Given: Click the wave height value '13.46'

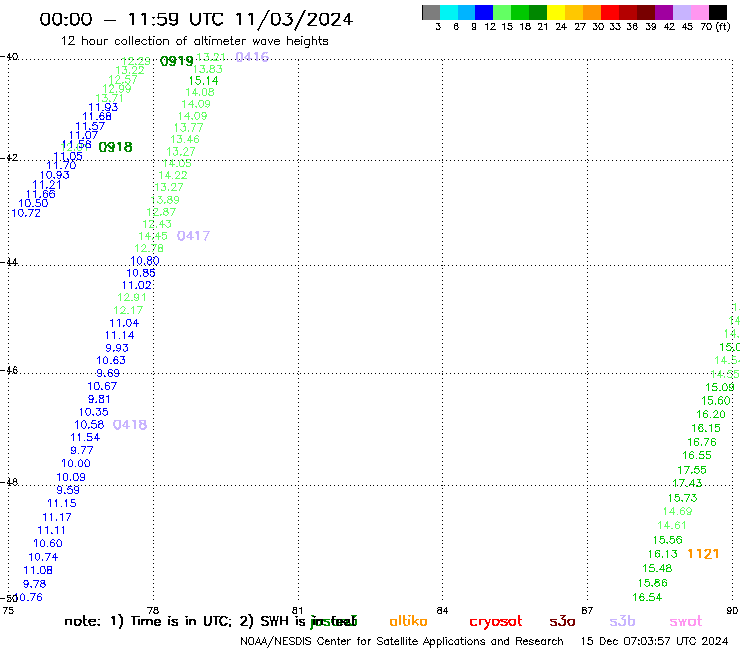Looking at the screenshot, I should pos(185,139).
